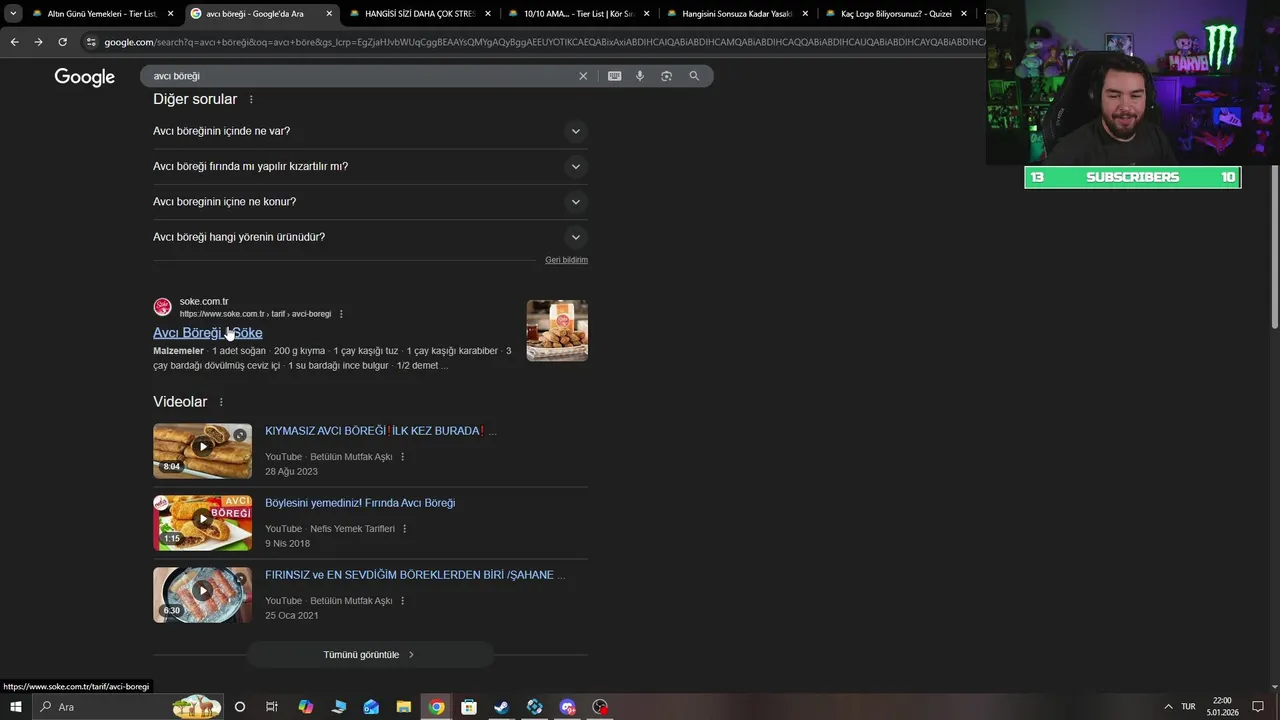
Task: Click the soke.com.tr breadcrumb URL text
Action: click(255, 314)
